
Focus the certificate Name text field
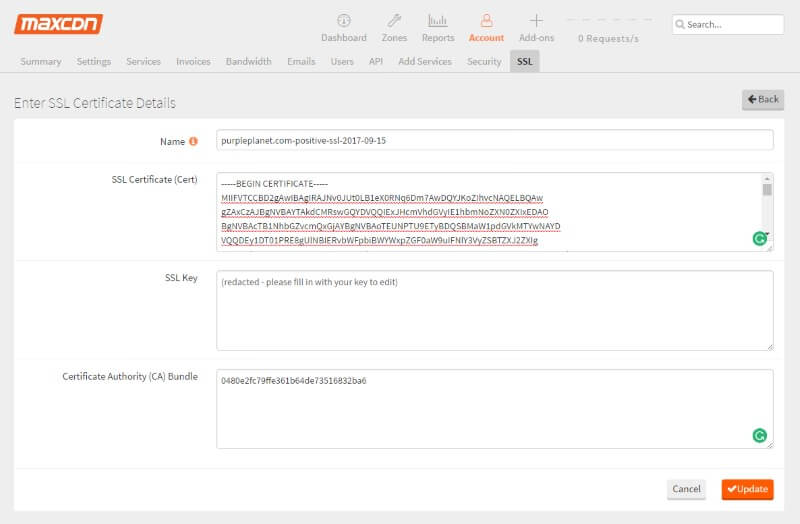coord(494,141)
